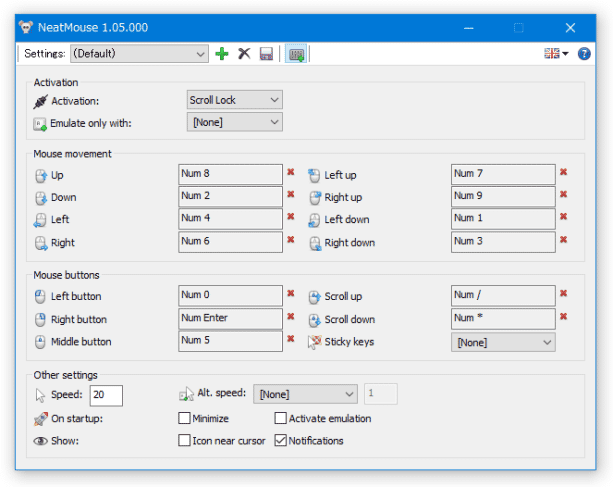Viewport: 613px width, 487px height.
Task: Click the Speed value box showing 20
Action: click(106, 396)
